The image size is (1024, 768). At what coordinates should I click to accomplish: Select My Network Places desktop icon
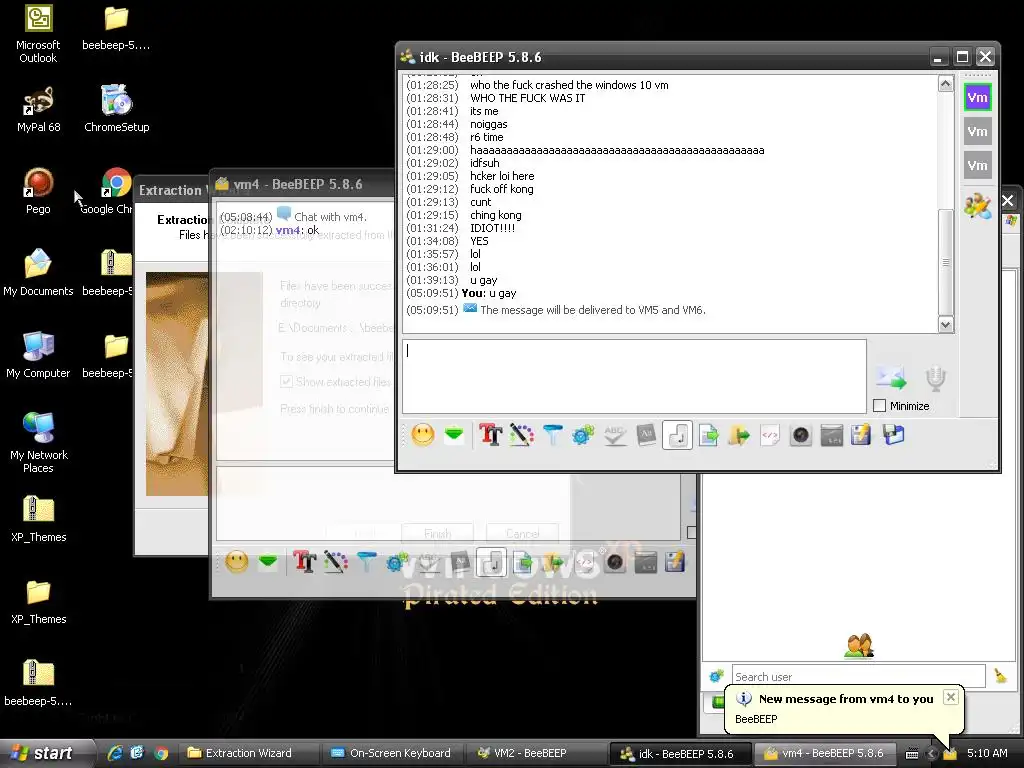tap(38, 442)
